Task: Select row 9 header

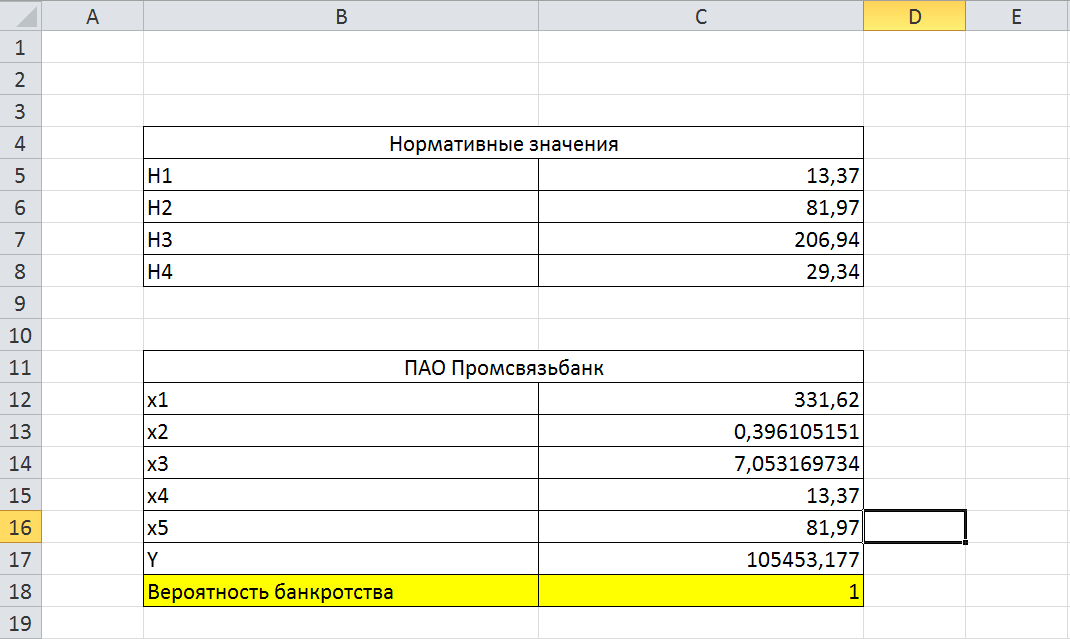Action: point(20,303)
